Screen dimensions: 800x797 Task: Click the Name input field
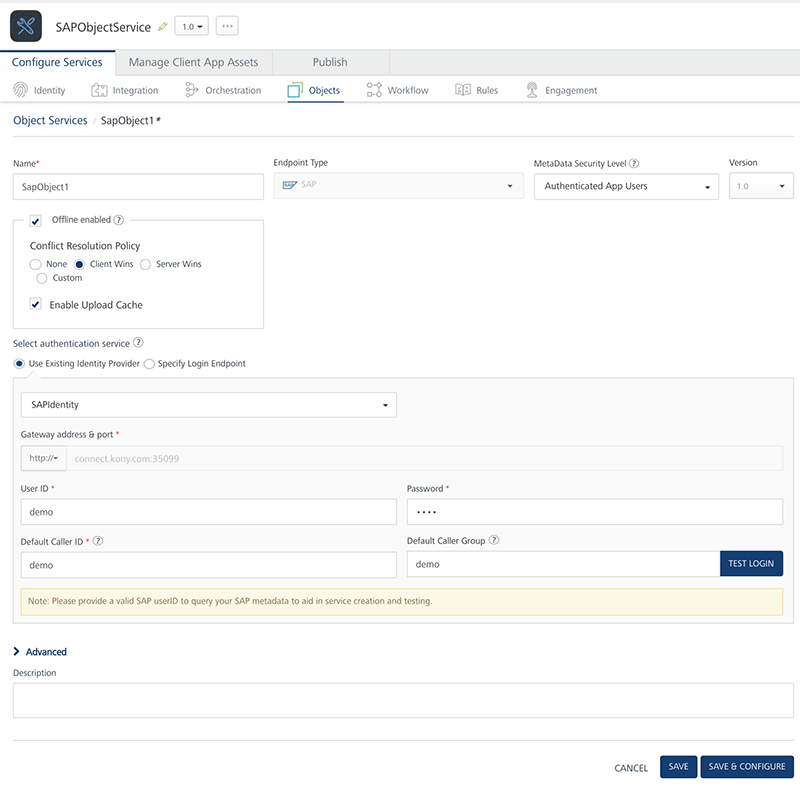pyautogui.click(x=138, y=187)
